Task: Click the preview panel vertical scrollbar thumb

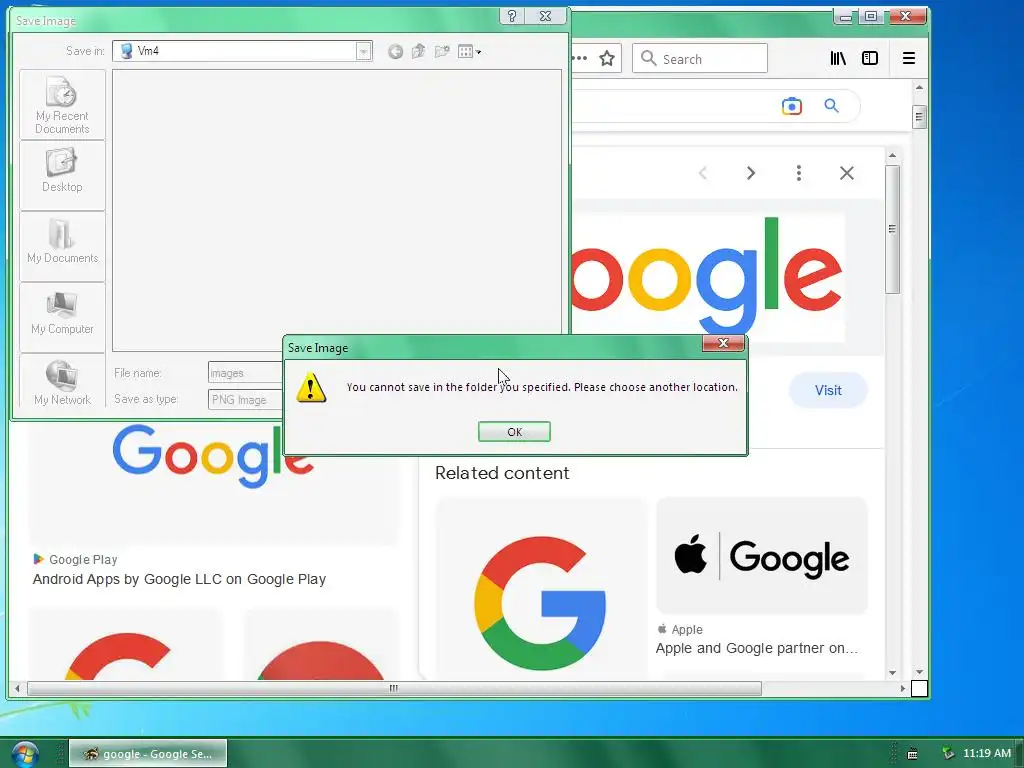Action: click(x=892, y=229)
